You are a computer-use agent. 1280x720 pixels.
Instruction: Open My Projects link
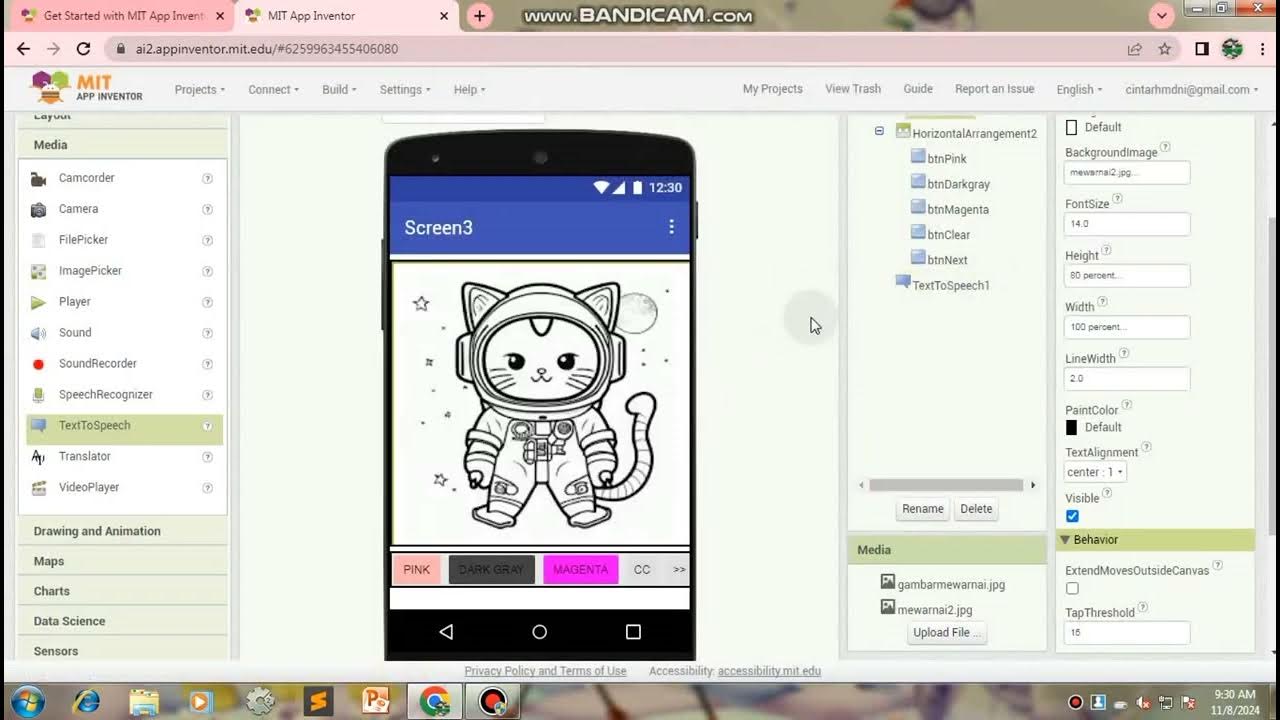[772, 89]
